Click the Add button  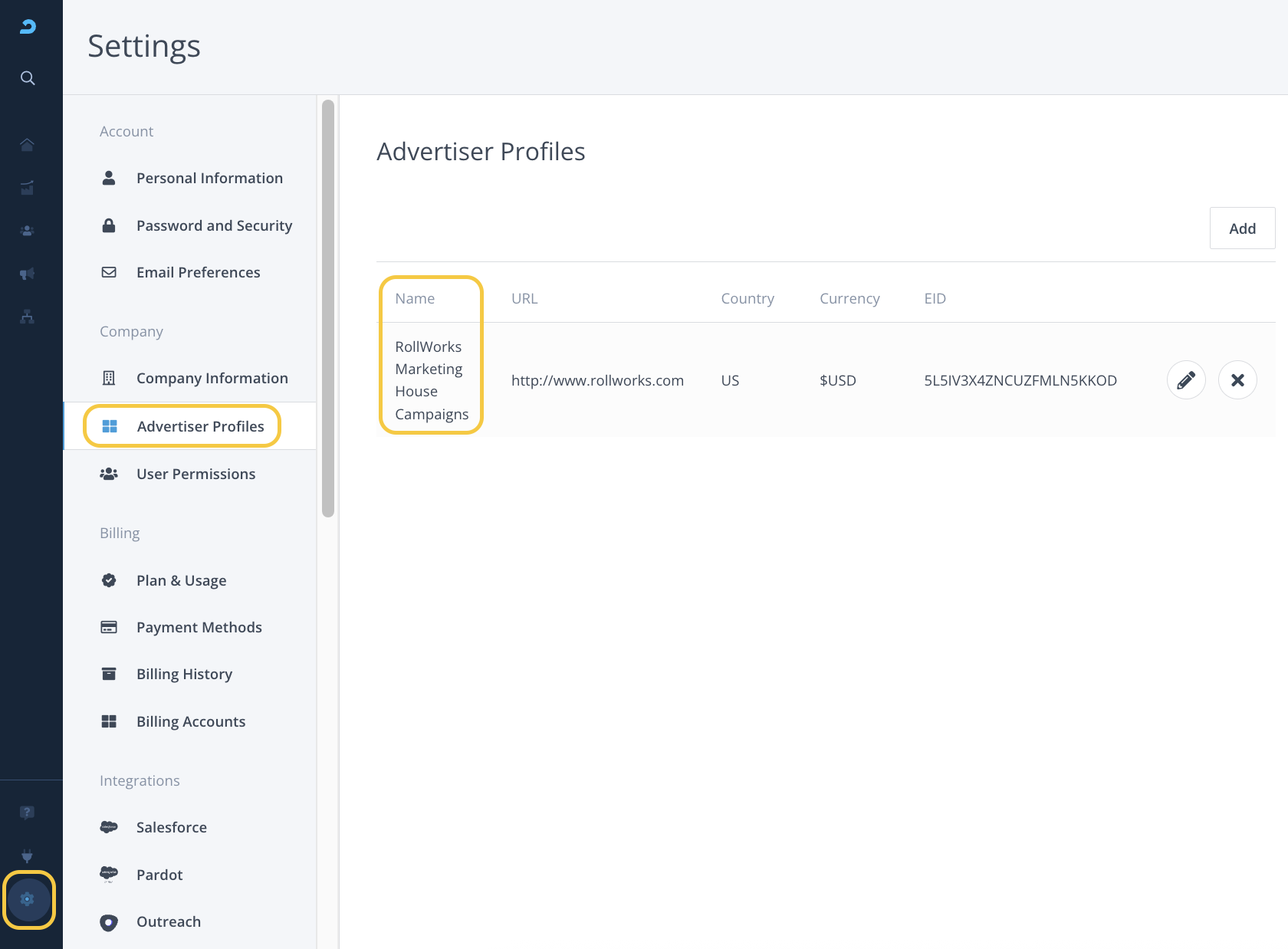[x=1242, y=228]
